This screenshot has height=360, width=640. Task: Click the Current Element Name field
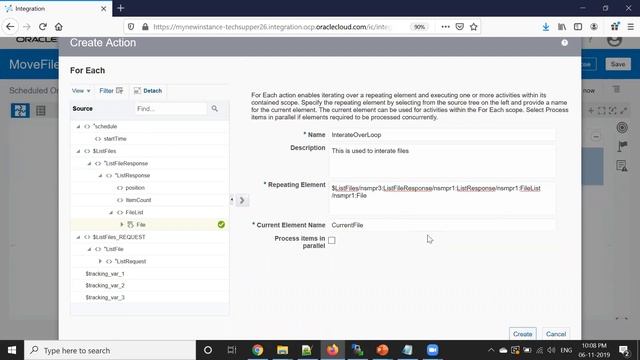[442, 225]
